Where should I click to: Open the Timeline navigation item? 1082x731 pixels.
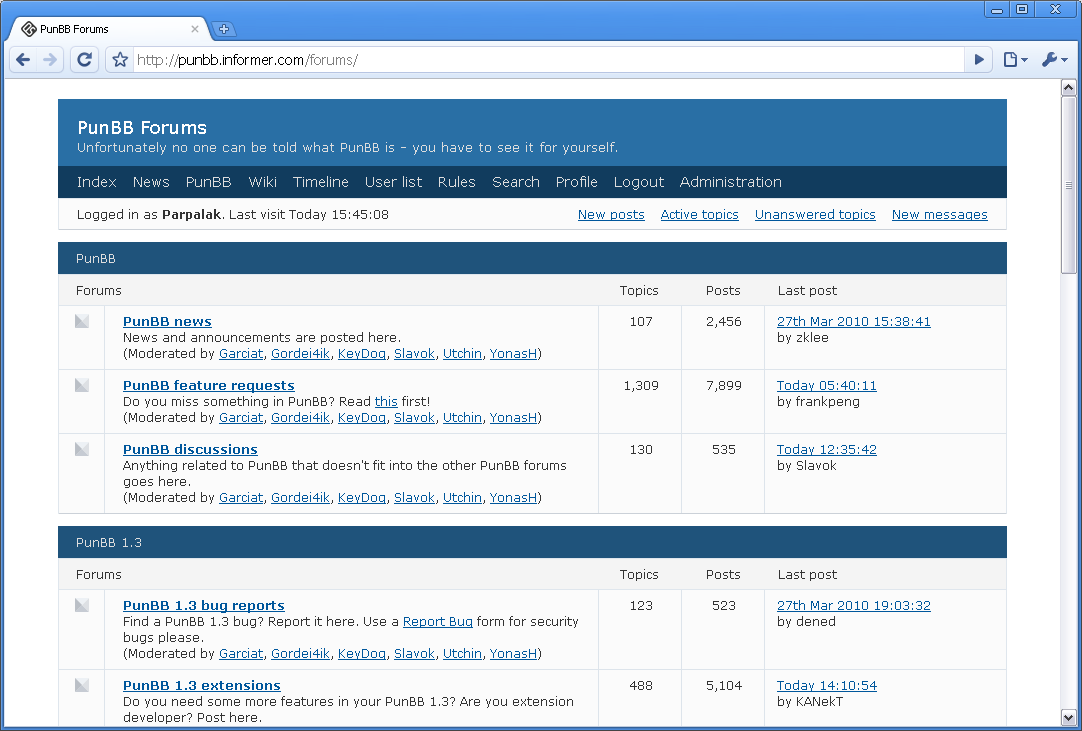321,182
